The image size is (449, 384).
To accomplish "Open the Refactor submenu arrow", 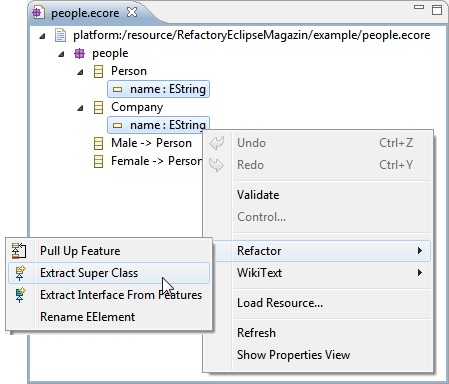I will pos(420,251).
